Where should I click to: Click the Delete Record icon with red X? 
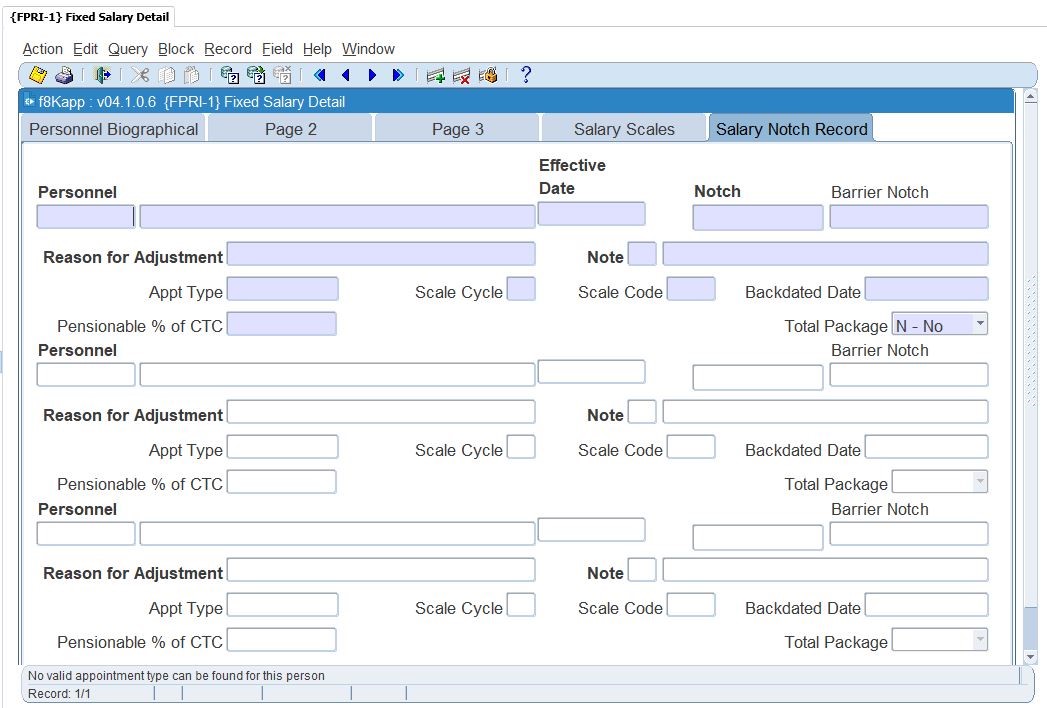pos(461,75)
